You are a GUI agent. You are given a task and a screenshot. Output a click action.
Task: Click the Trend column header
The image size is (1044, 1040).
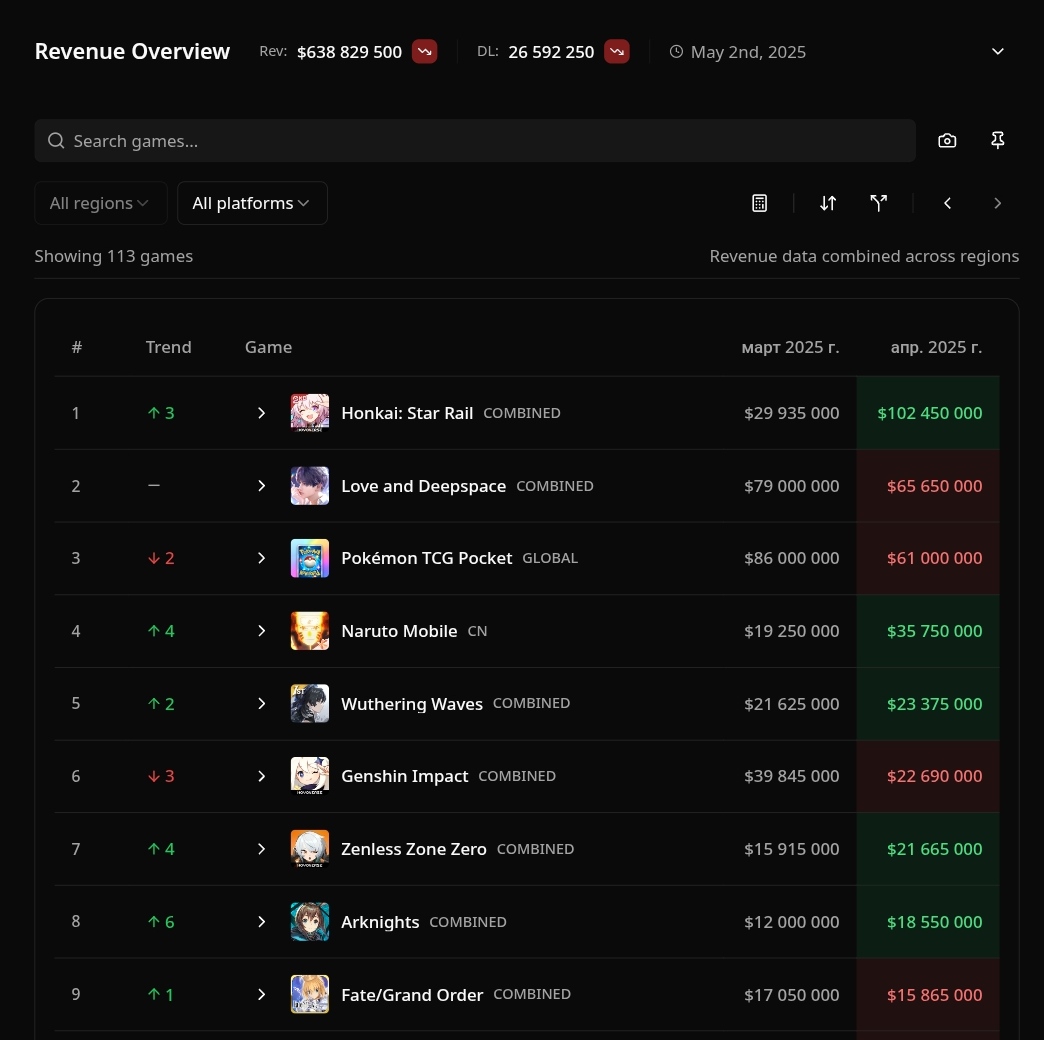click(x=168, y=347)
